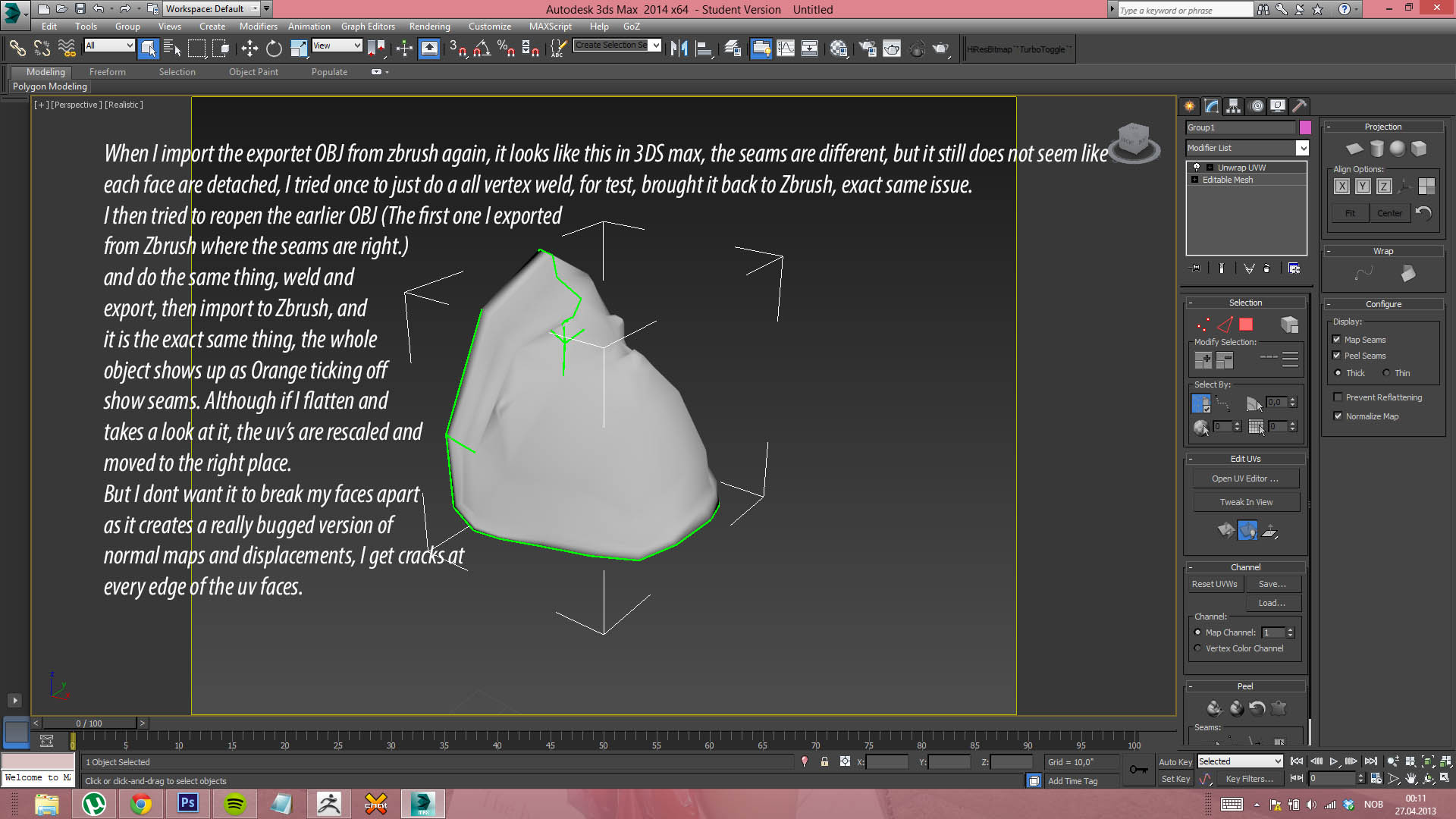Activate the Bind to Space Warp tool
Screen dimensions: 1456x819
pos(67,49)
